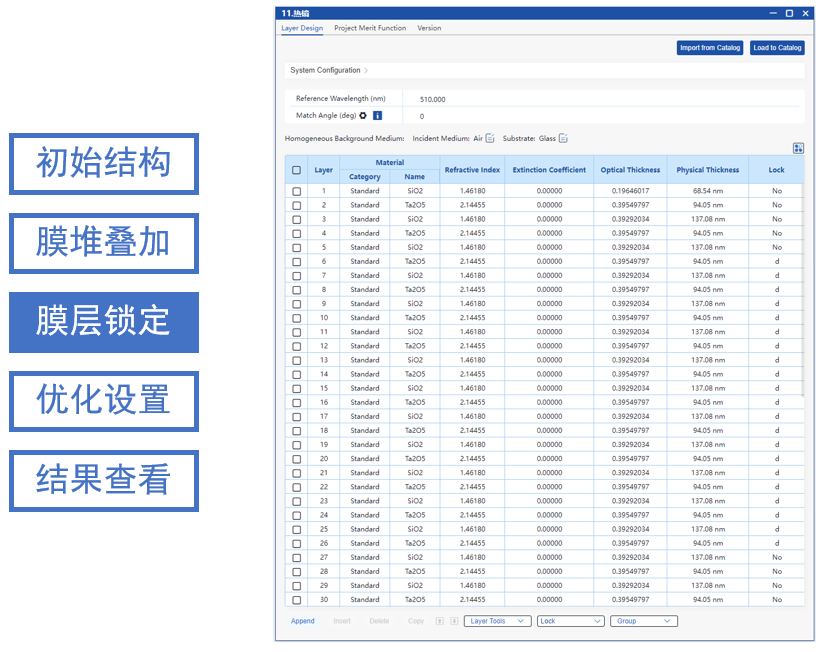
Task: Click the Load to Catalog button
Action: pos(777,48)
